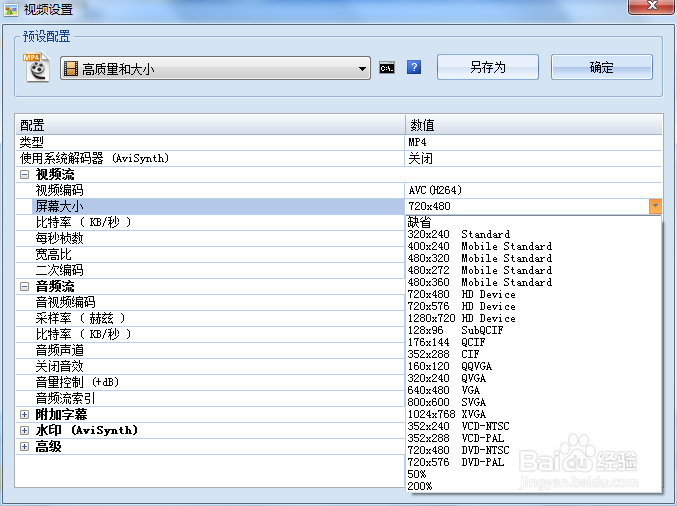Expand the 附加字幕 section
Viewport: 677px width, 506px height.
pyautogui.click(x=25, y=414)
